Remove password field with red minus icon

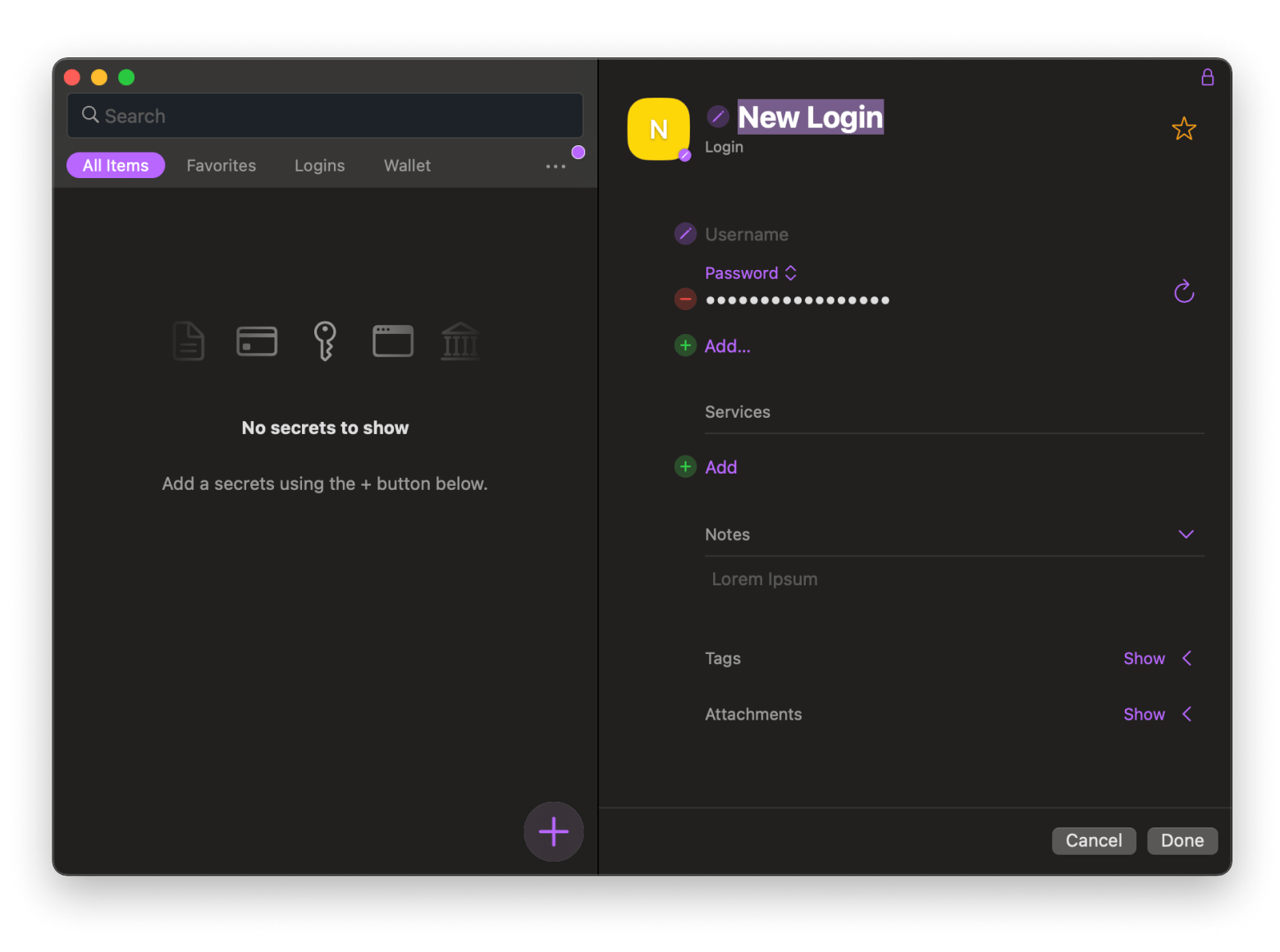pyautogui.click(x=685, y=300)
